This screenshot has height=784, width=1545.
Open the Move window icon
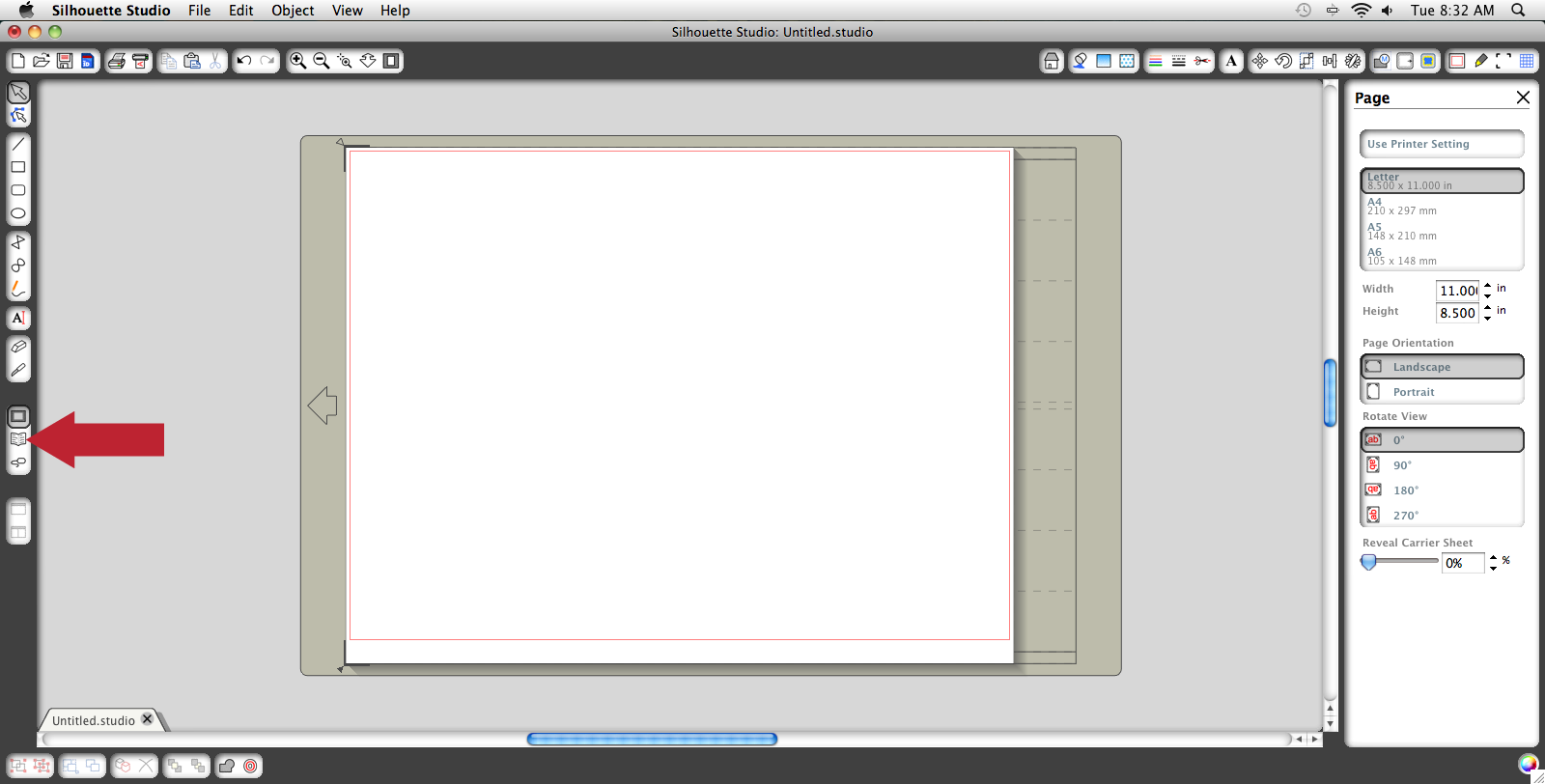pyautogui.click(x=1260, y=61)
